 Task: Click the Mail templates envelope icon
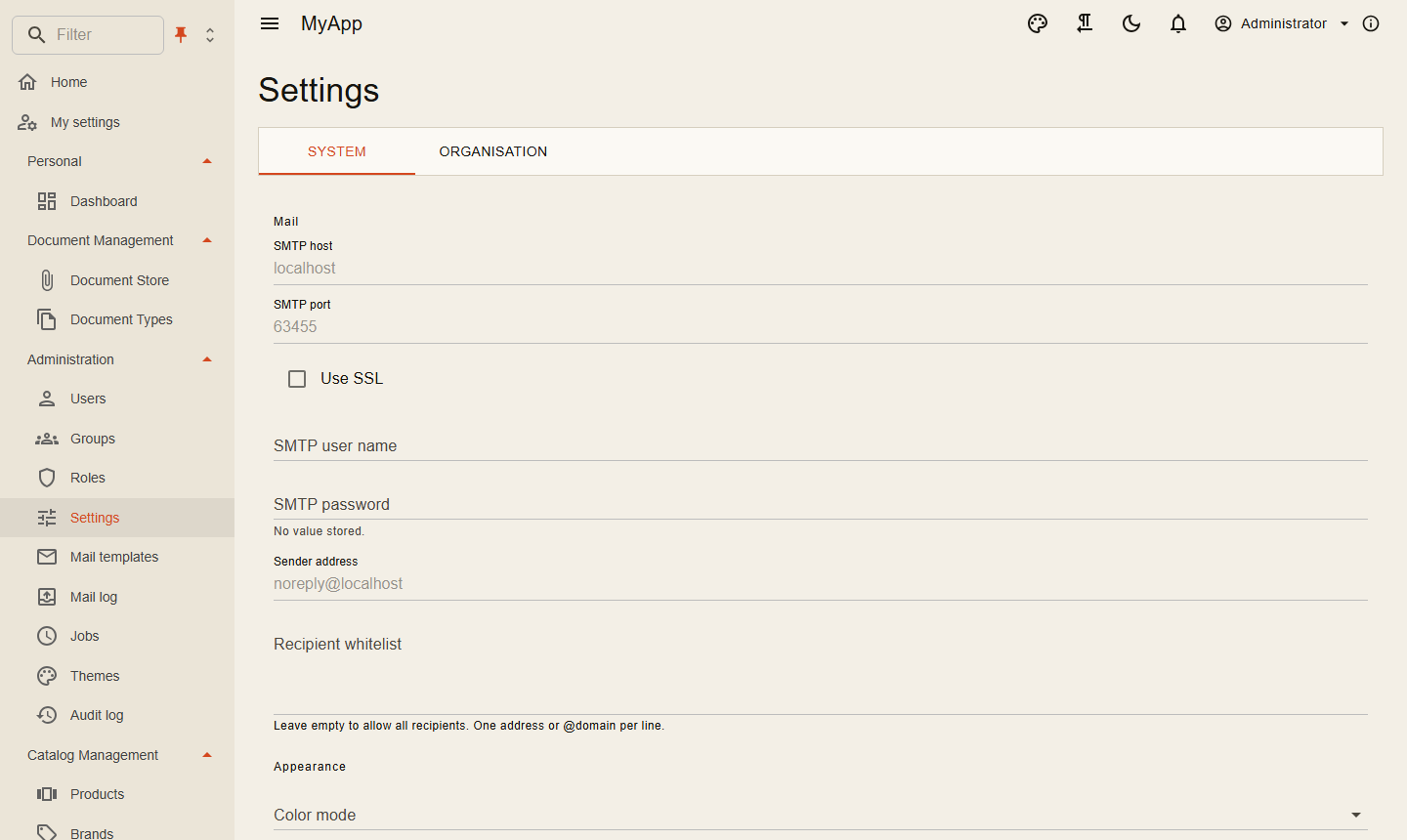click(47, 557)
